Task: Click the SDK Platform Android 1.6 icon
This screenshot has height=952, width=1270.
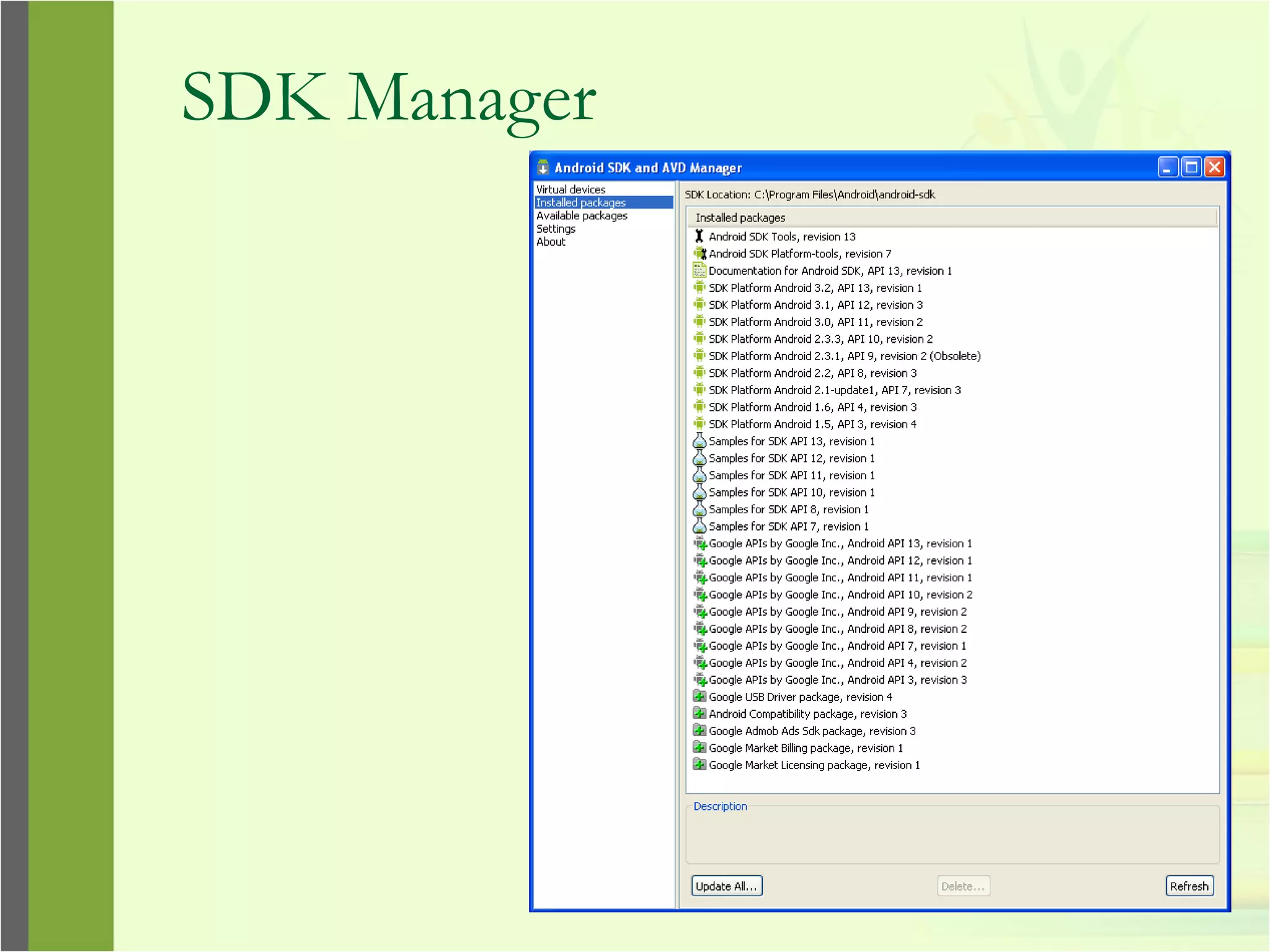Action: pyautogui.click(x=699, y=407)
